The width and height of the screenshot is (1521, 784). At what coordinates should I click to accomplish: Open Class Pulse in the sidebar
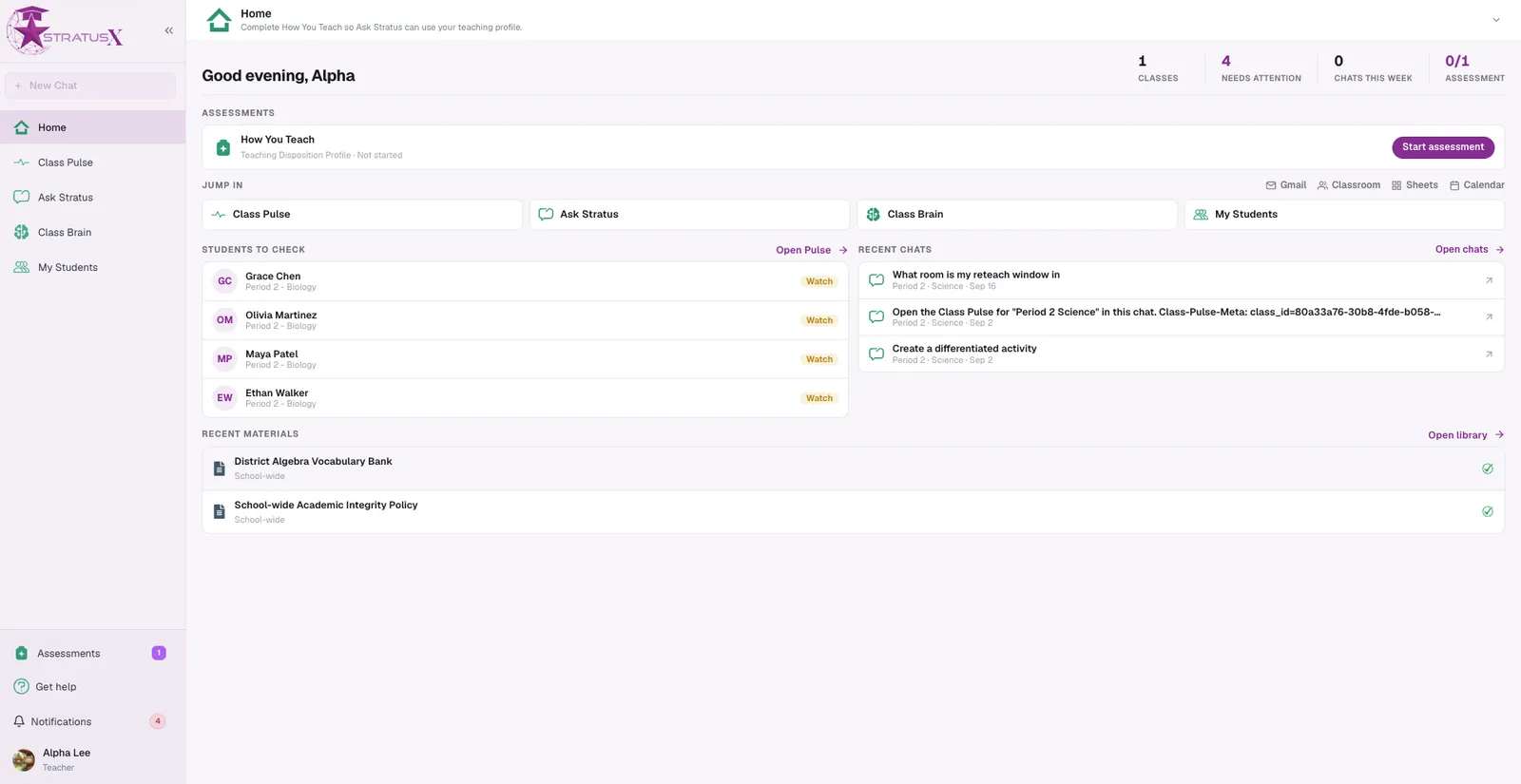pos(92,163)
